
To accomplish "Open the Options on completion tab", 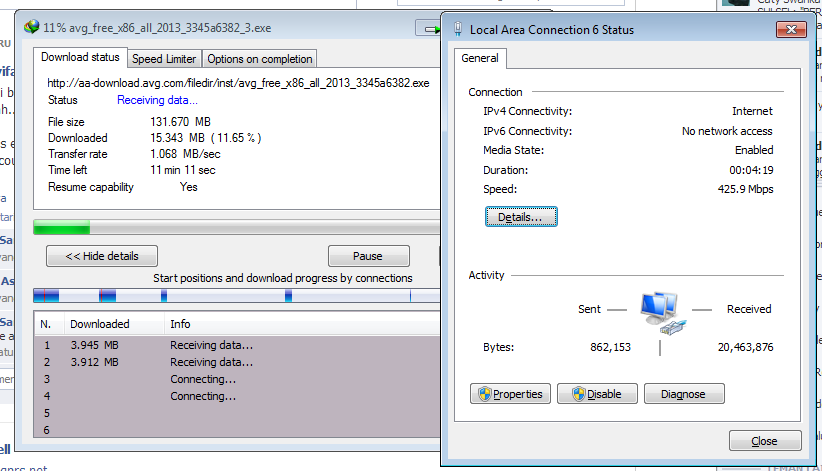I will (x=259, y=59).
